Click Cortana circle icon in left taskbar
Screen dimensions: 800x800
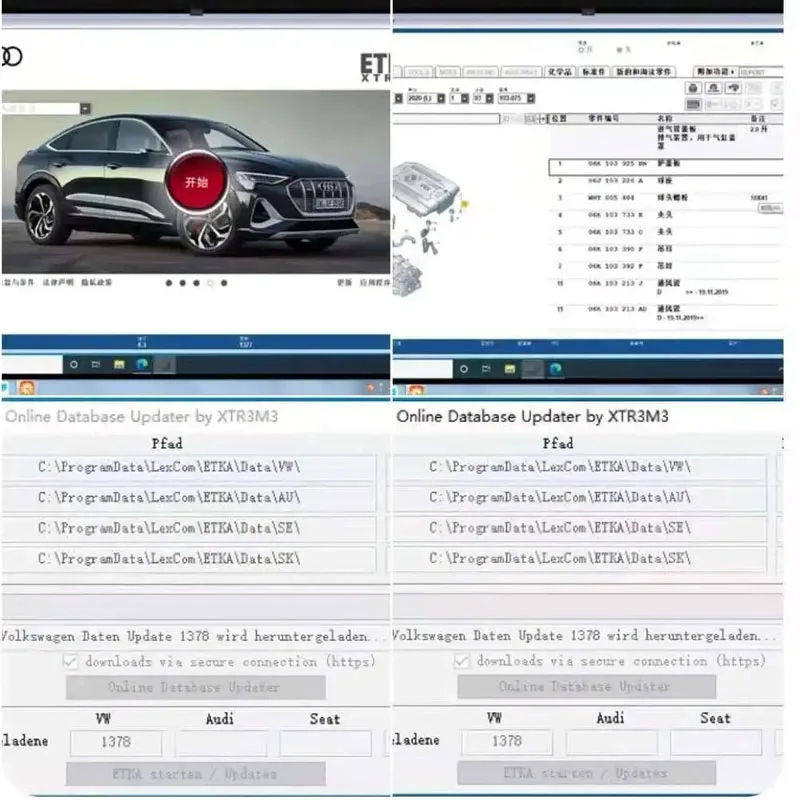coord(74,364)
